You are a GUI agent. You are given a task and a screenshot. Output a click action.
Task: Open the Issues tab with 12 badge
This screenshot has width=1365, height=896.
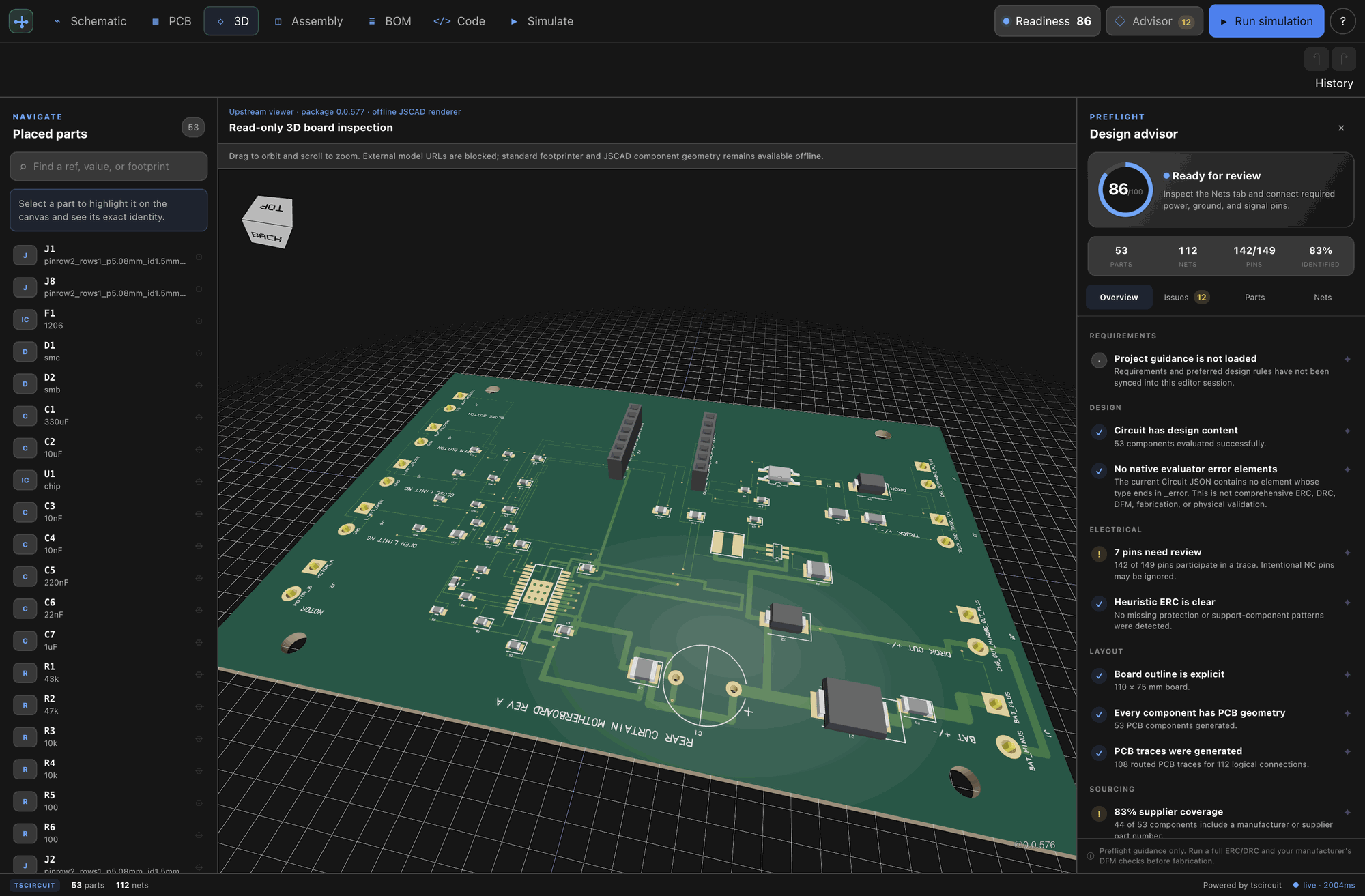(x=1186, y=298)
